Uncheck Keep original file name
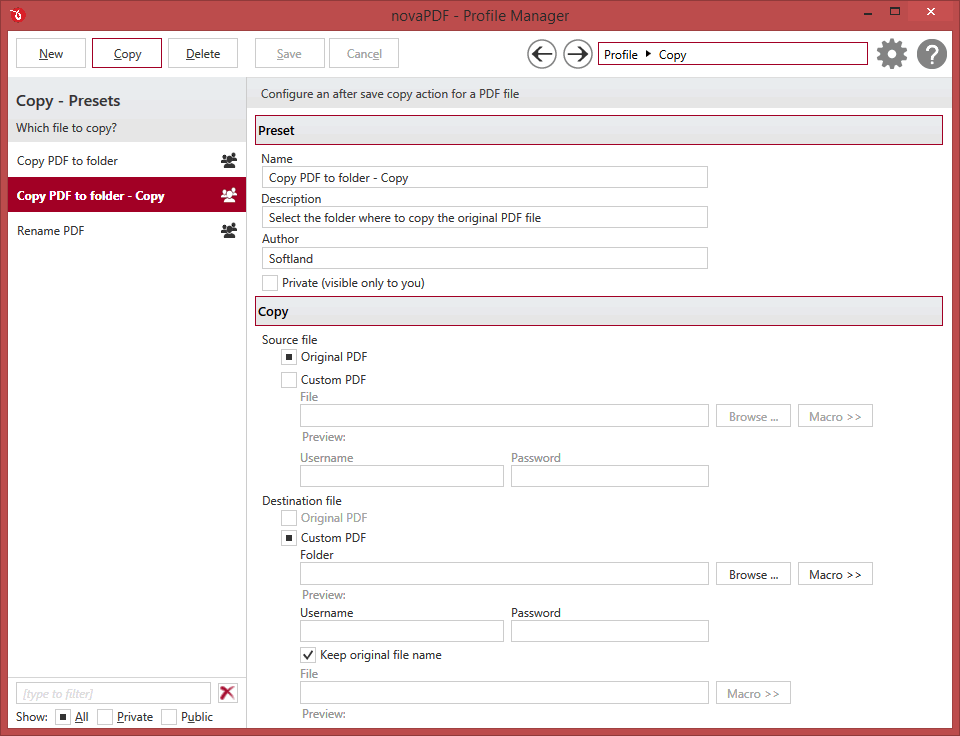960x736 pixels. pos(308,655)
